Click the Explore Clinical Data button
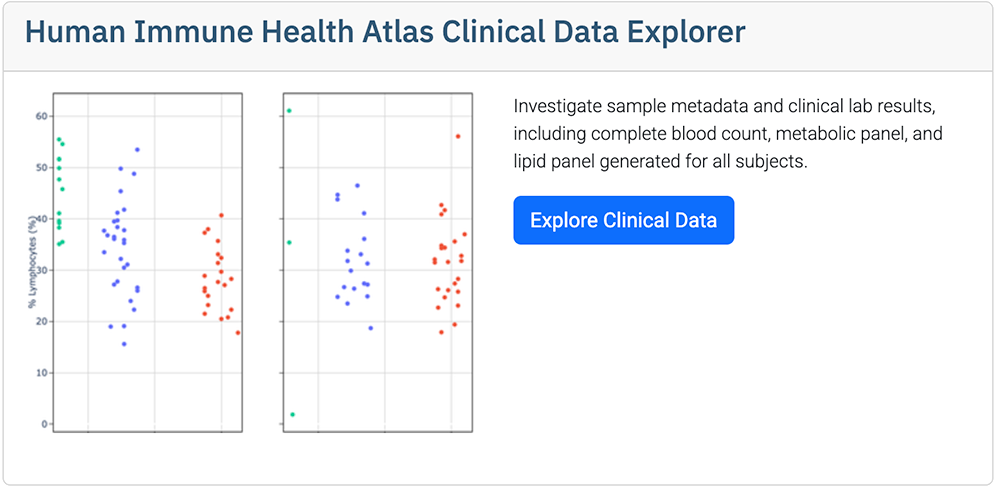Viewport: 996px width, 488px height. [x=623, y=220]
